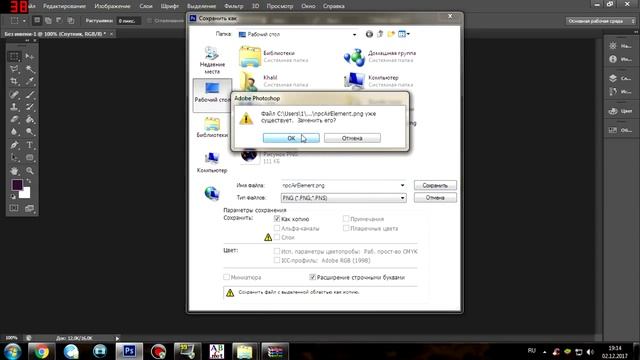Click the white background color swatch

coord(25,194)
